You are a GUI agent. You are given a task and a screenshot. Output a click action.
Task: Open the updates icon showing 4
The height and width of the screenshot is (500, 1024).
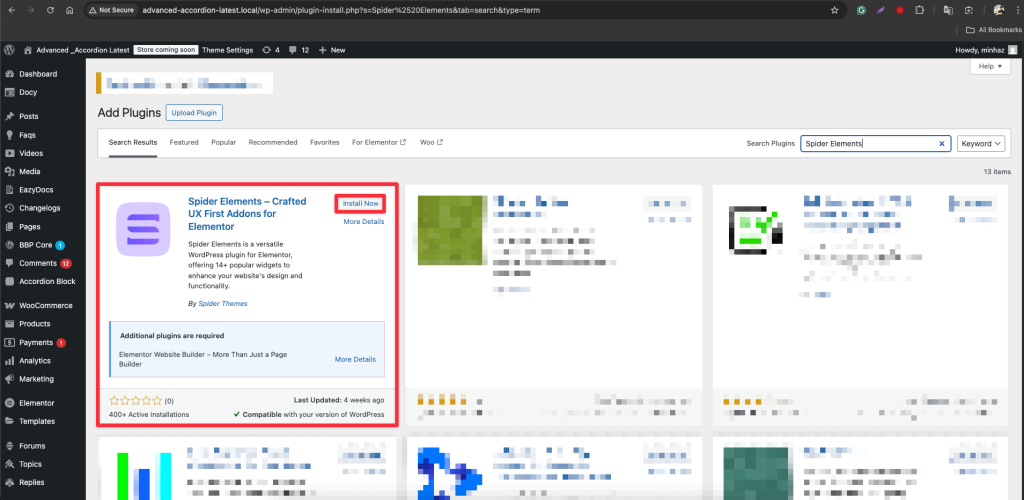[270, 50]
